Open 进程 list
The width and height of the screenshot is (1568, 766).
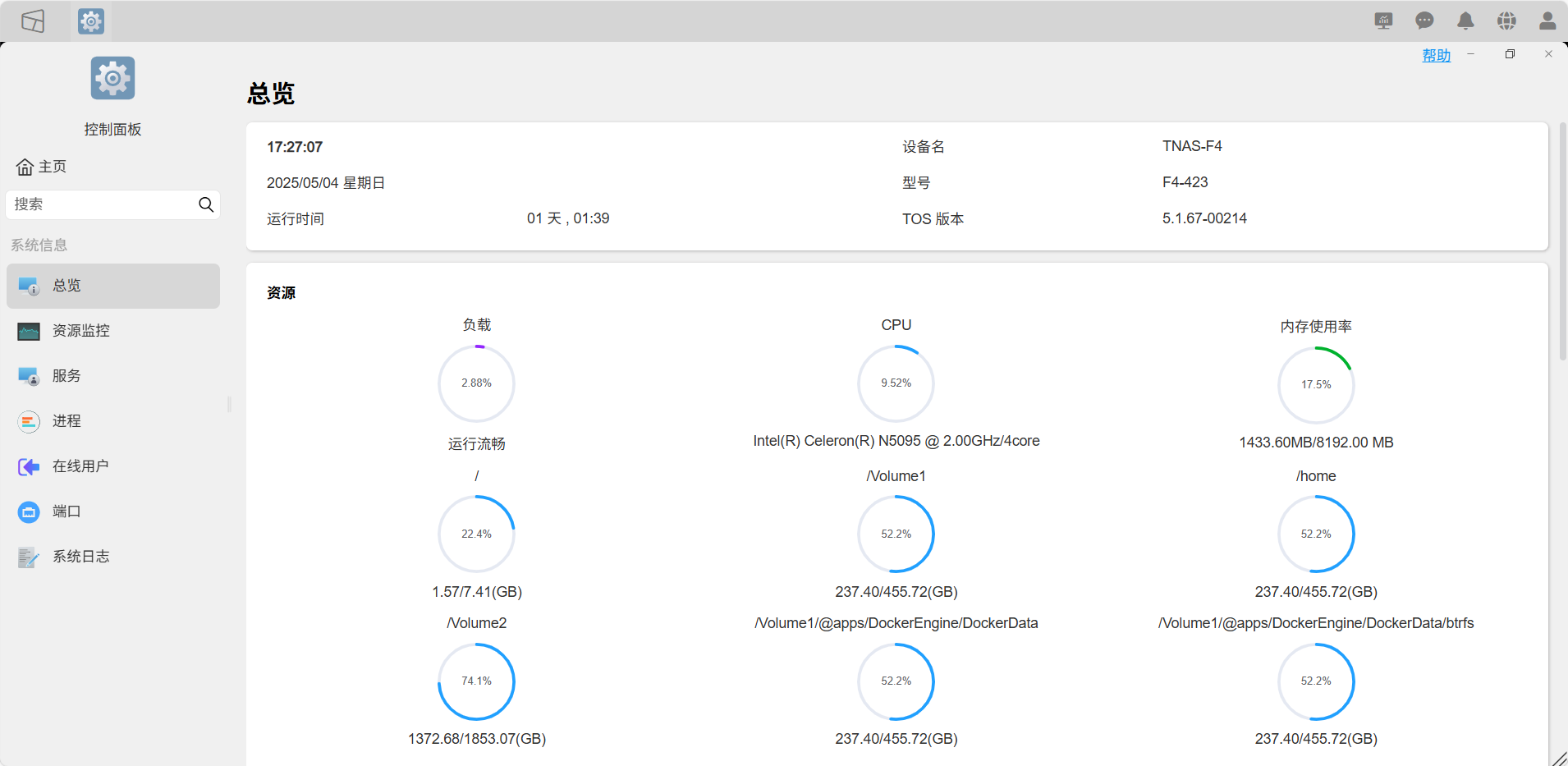pos(113,421)
